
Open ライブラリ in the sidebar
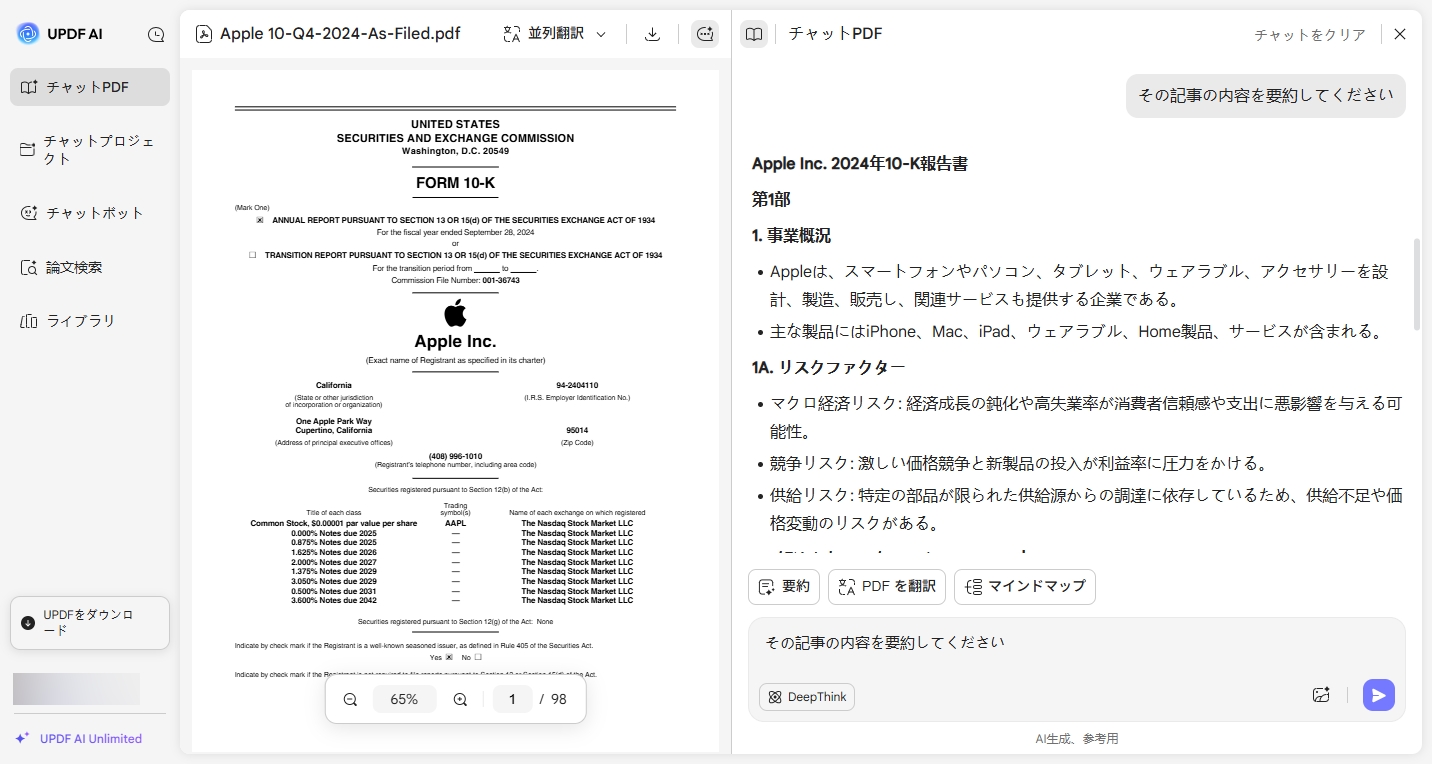click(x=90, y=321)
